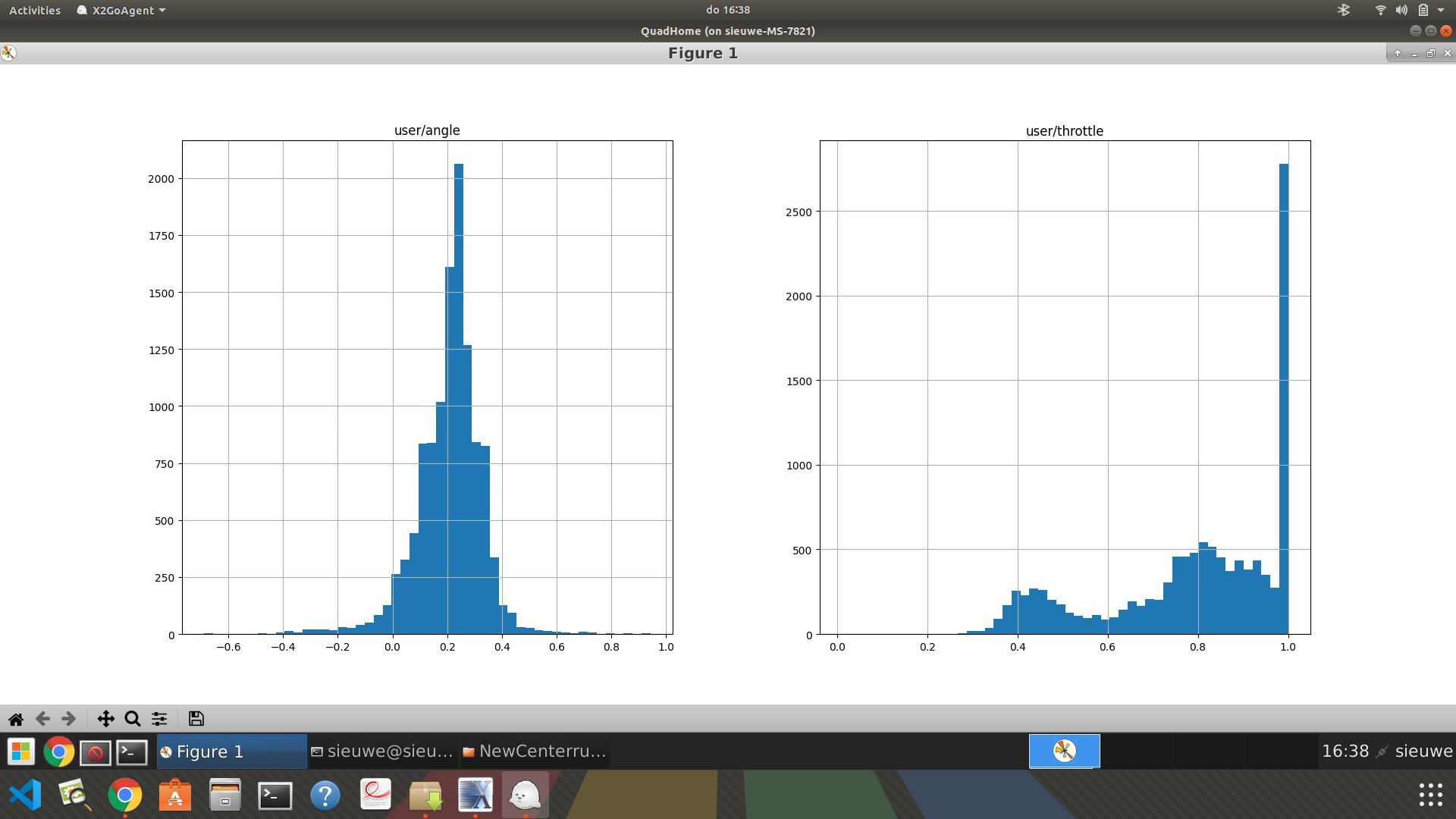Expand the X2GoAgent app menu
This screenshot has height=819, width=1456.
[121, 11]
